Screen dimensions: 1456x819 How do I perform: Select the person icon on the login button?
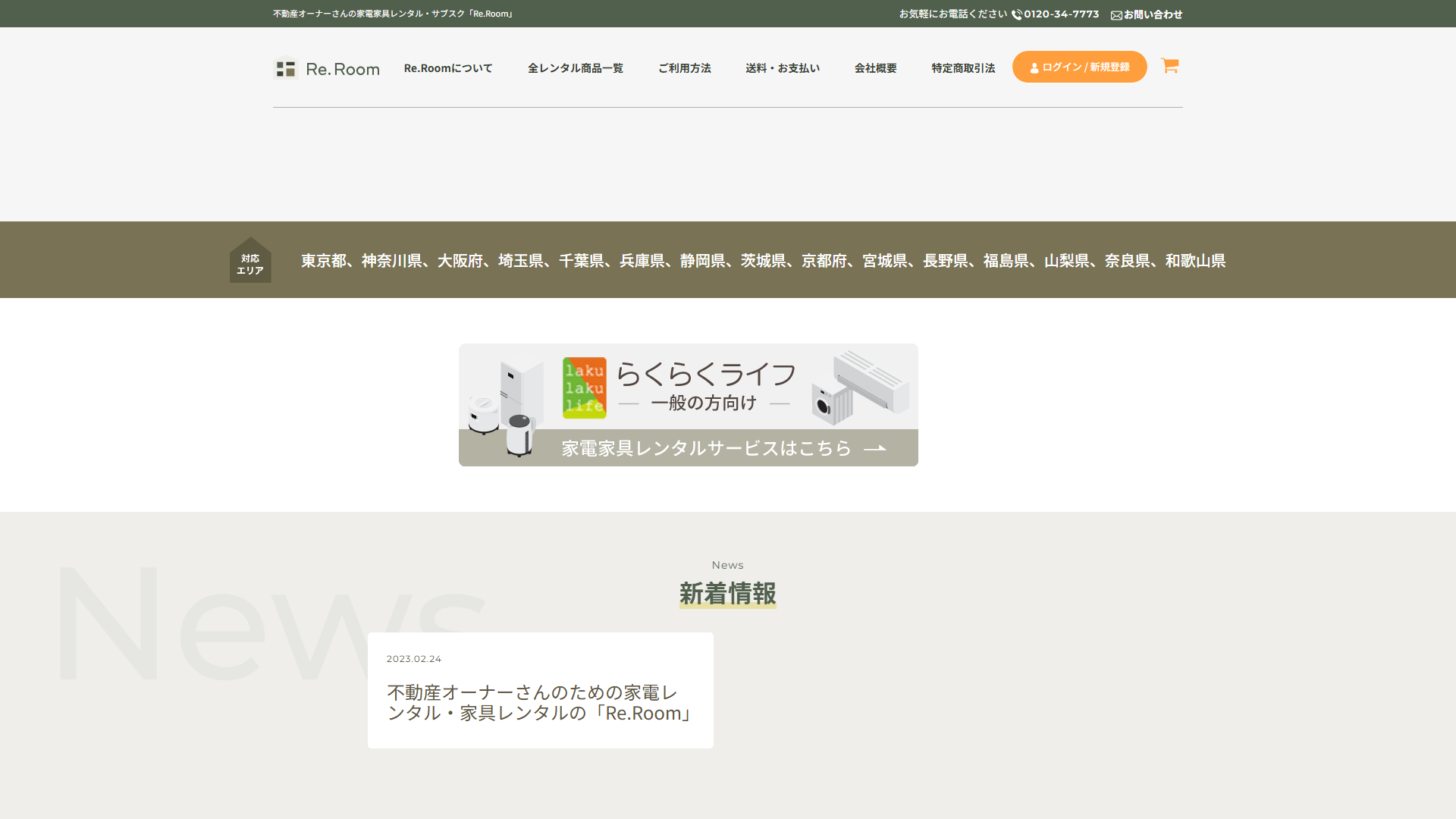[x=1034, y=67]
